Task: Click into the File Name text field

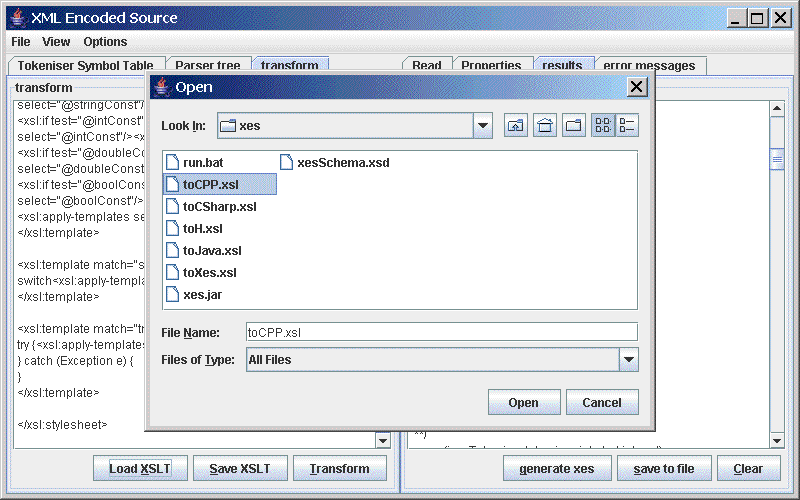Action: 441,332
